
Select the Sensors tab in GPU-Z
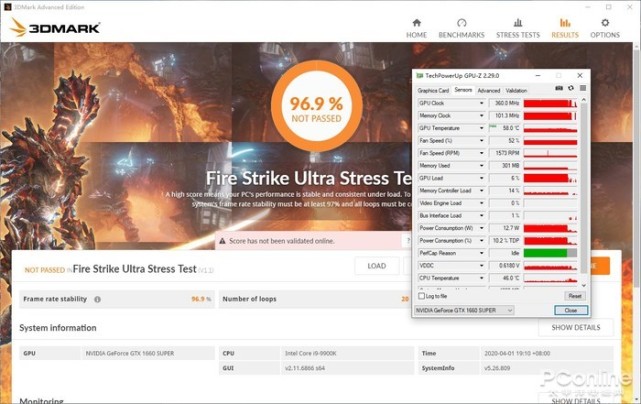click(463, 90)
